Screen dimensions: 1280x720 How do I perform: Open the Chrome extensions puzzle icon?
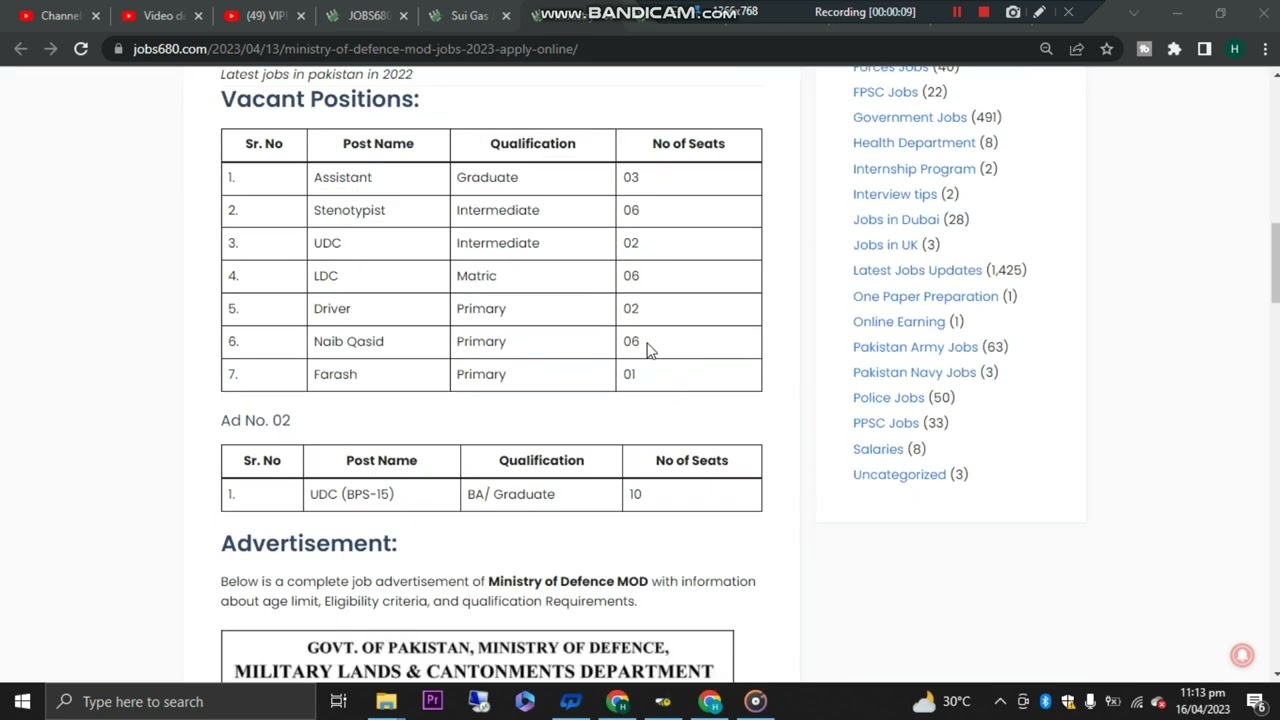click(1174, 49)
